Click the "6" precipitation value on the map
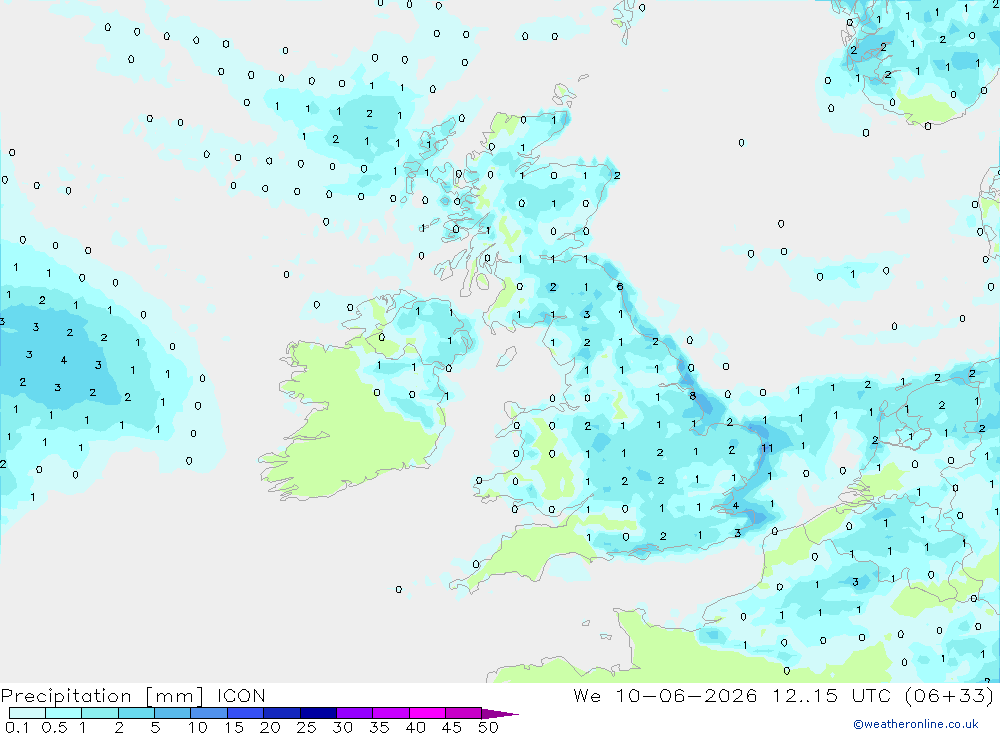The image size is (1000, 733). tap(620, 286)
